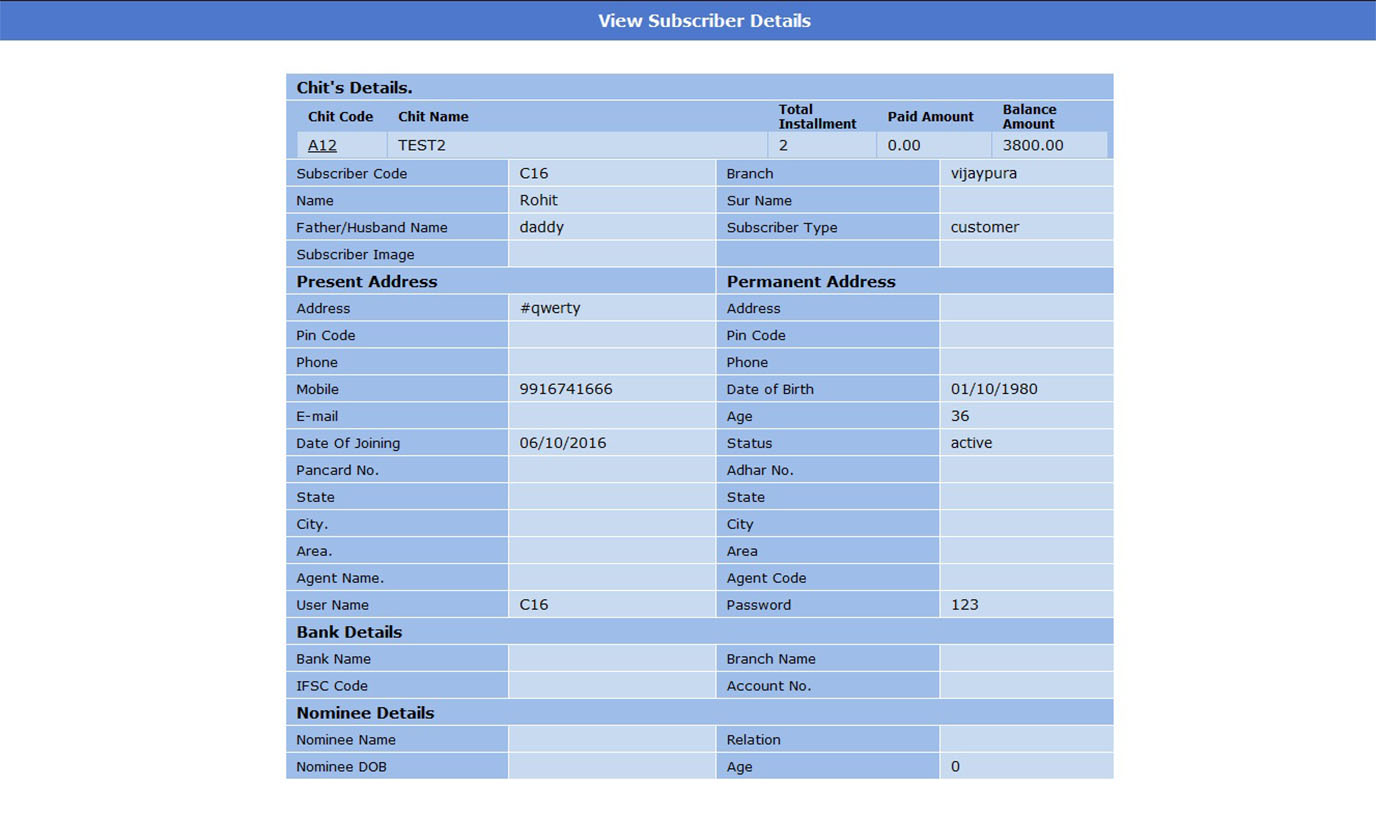The width and height of the screenshot is (1376, 815).
Task: Click the Branch value vijaypura
Action: pos(984,173)
